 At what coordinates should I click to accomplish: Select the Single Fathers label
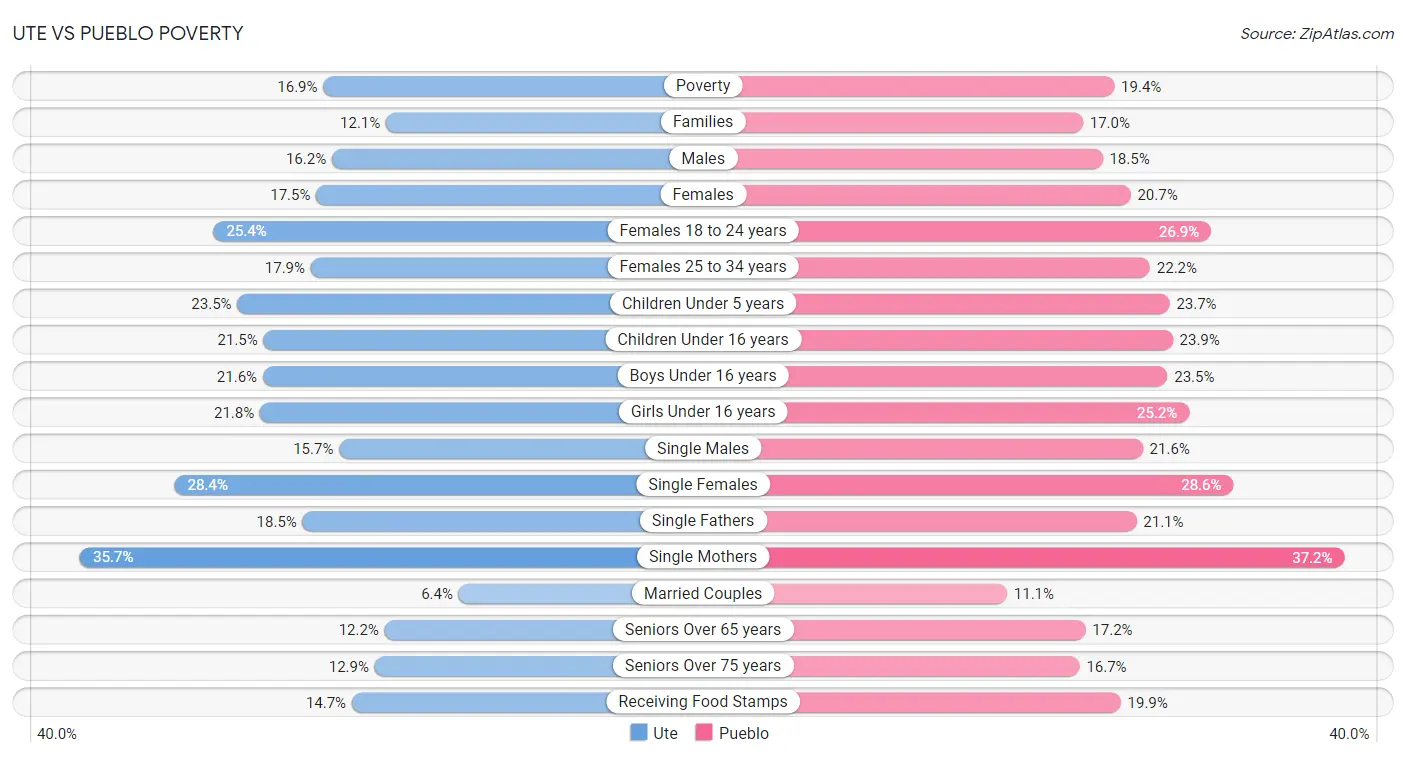[x=703, y=521]
